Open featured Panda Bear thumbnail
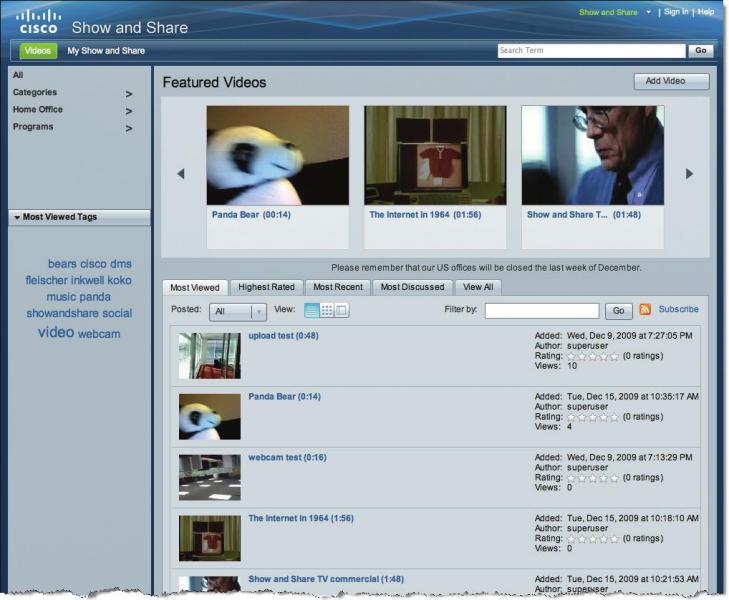The height and width of the screenshot is (600, 729). (x=278, y=155)
